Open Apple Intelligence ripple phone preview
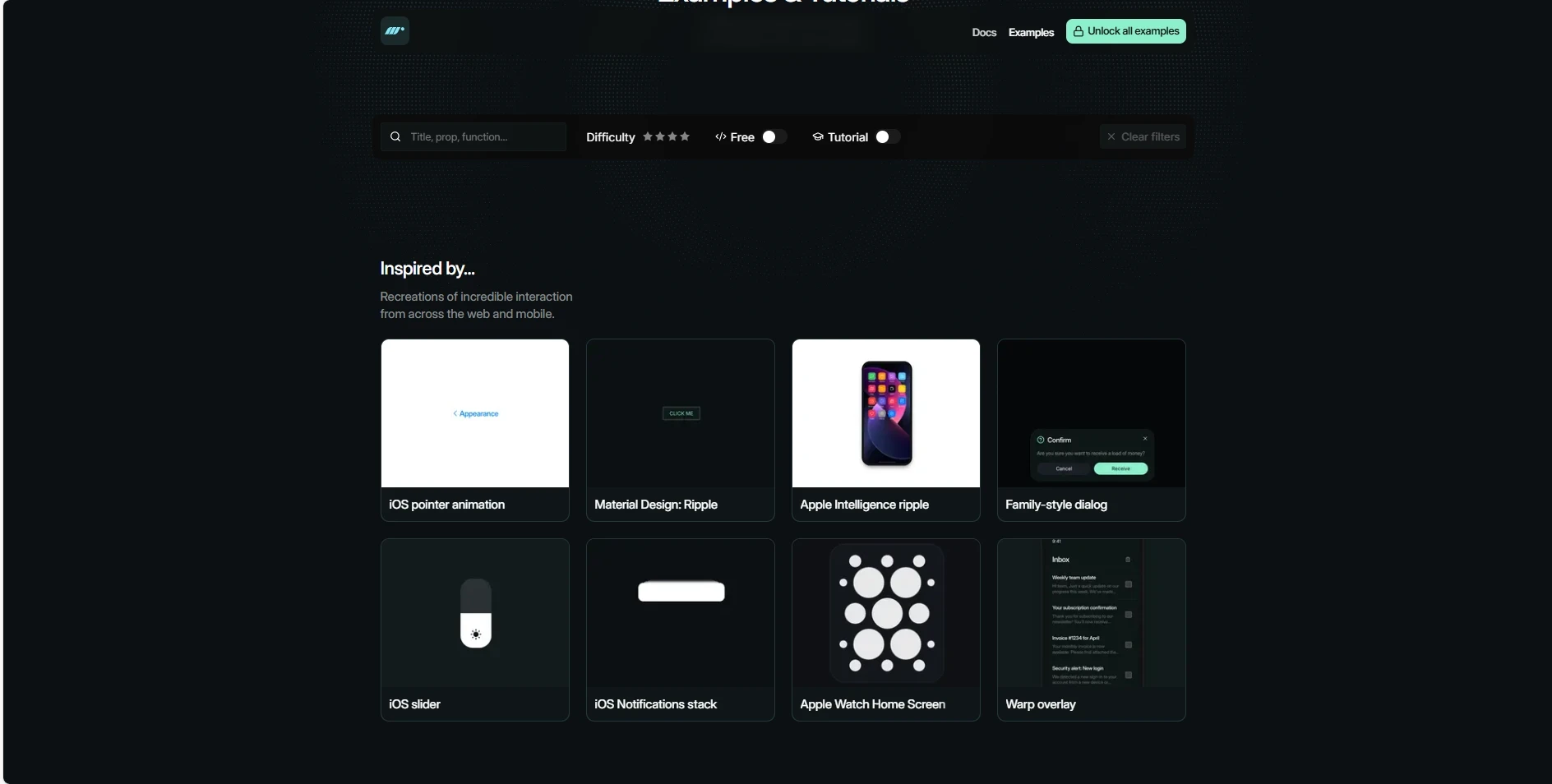1552x784 pixels. 886,413
